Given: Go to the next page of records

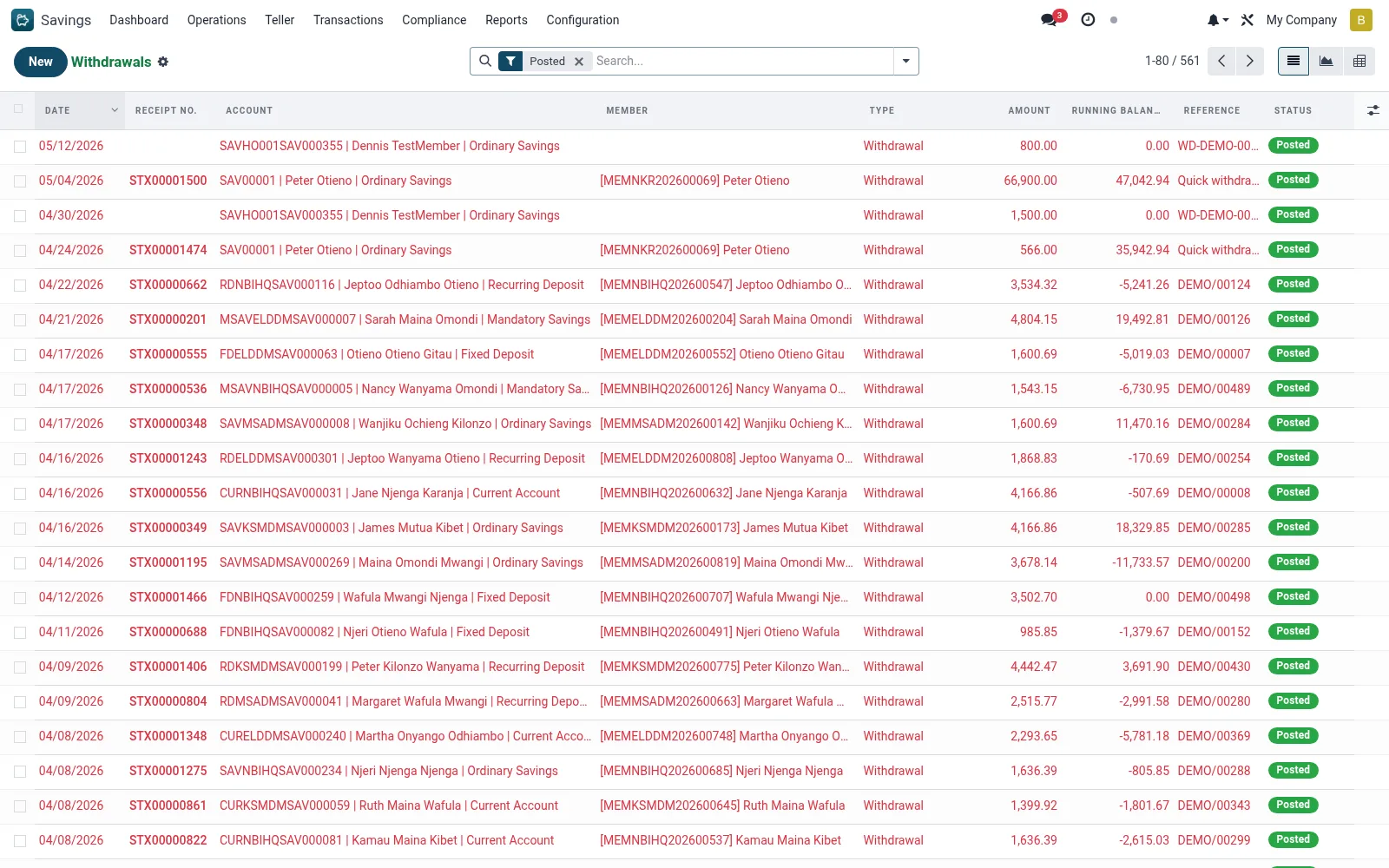Looking at the screenshot, I should [1250, 61].
